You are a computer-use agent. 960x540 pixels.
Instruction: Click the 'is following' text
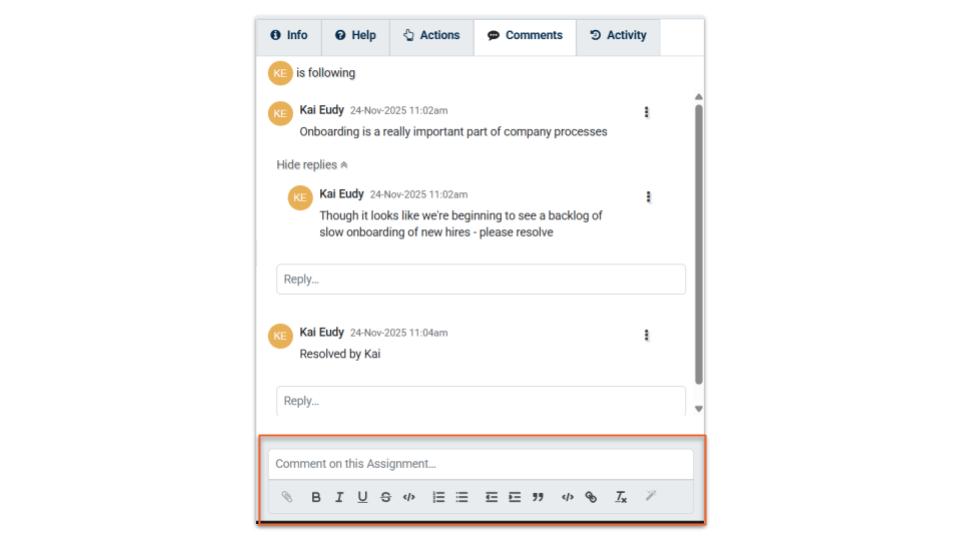326,73
